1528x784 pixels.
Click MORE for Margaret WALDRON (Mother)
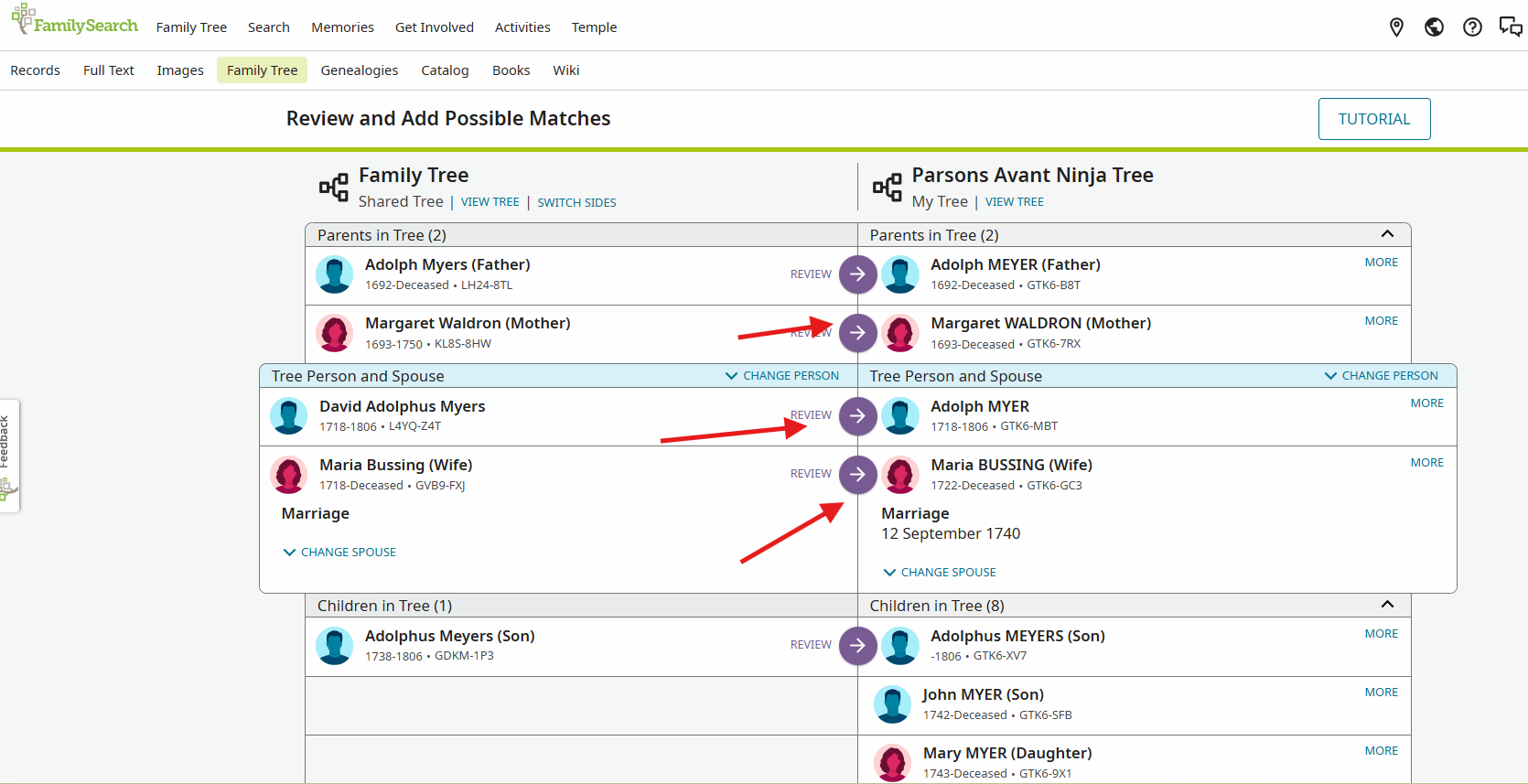[x=1382, y=321]
